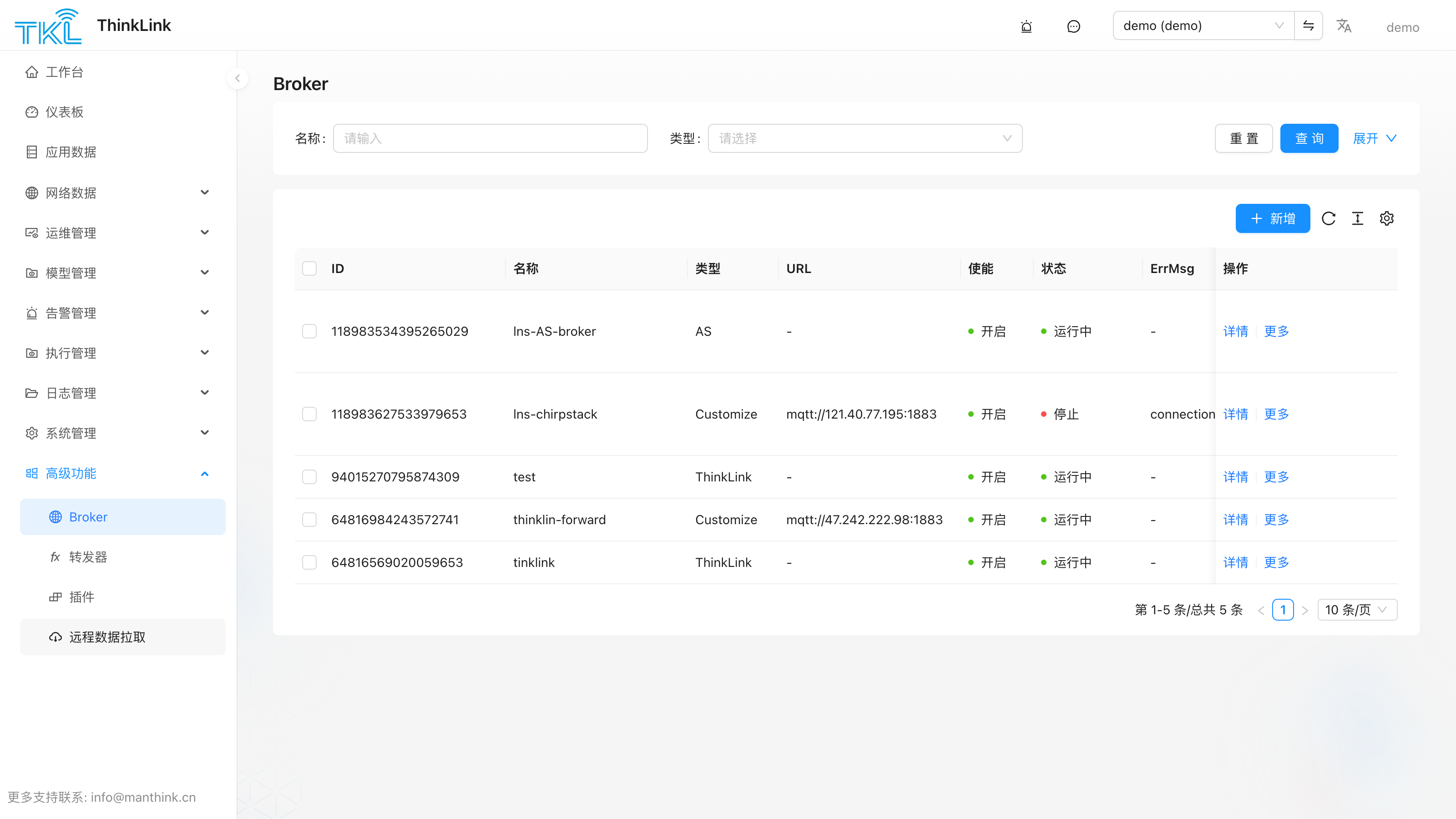Image resolution: width=1456 pixels, height=819 pixels.
Task: Toggle the select-all checkbox in table header
Action: [x=309, y=268]
